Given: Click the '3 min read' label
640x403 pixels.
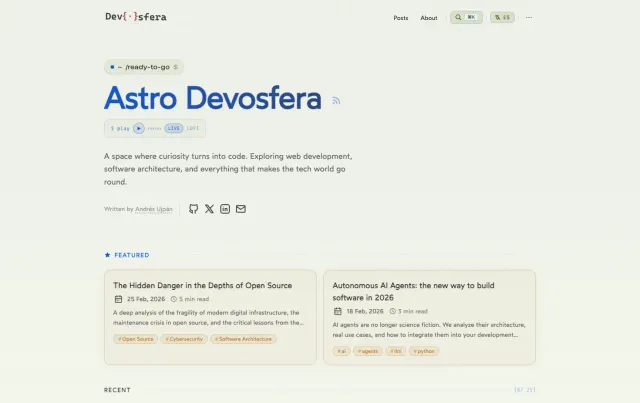Looking at the screenshot, I should point(413,311).
